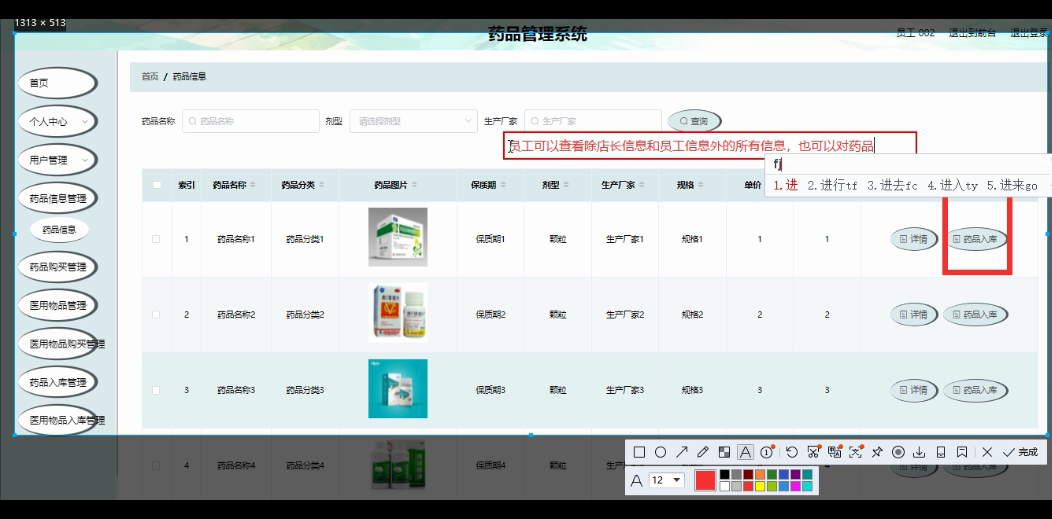Sort table by 药品分类 column
This screenshot has width=1052, height=519.
tap(321, 185)
